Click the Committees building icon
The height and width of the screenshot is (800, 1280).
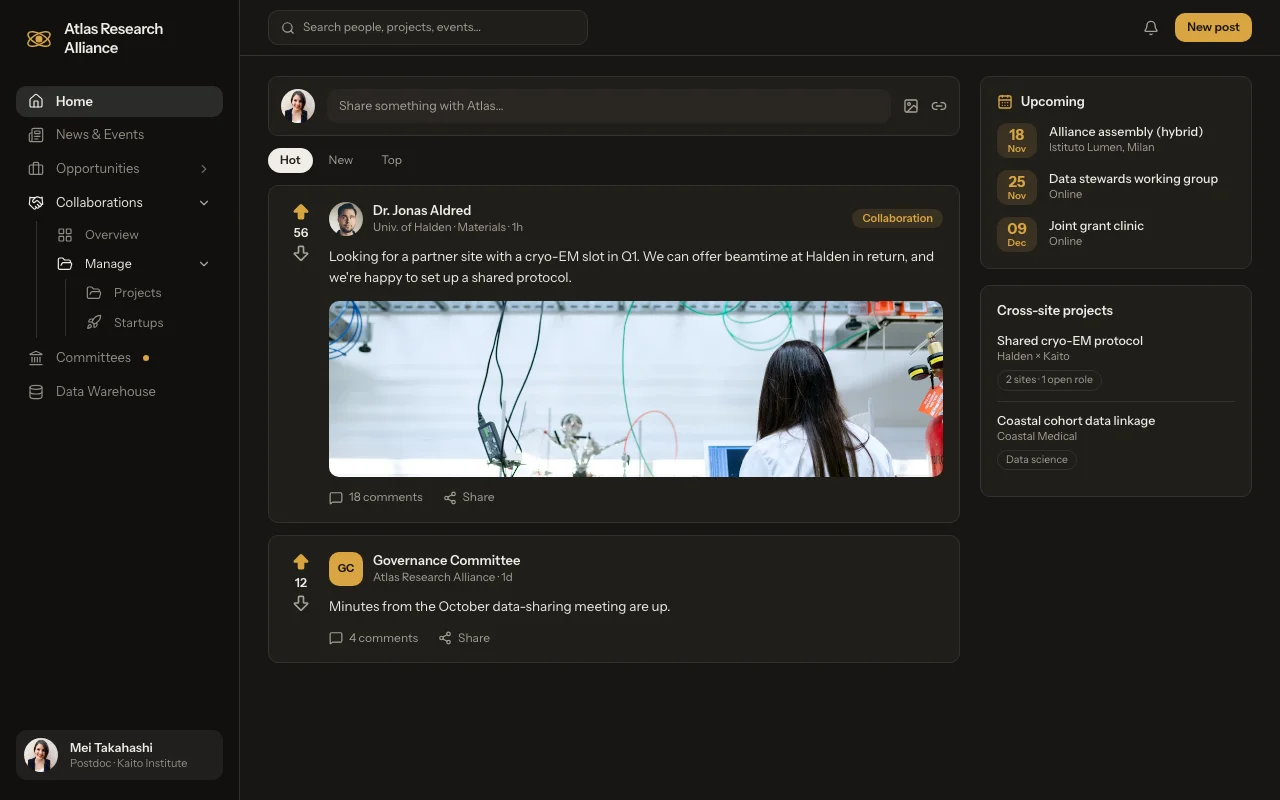pyautogui.click(x=36, y=358)
